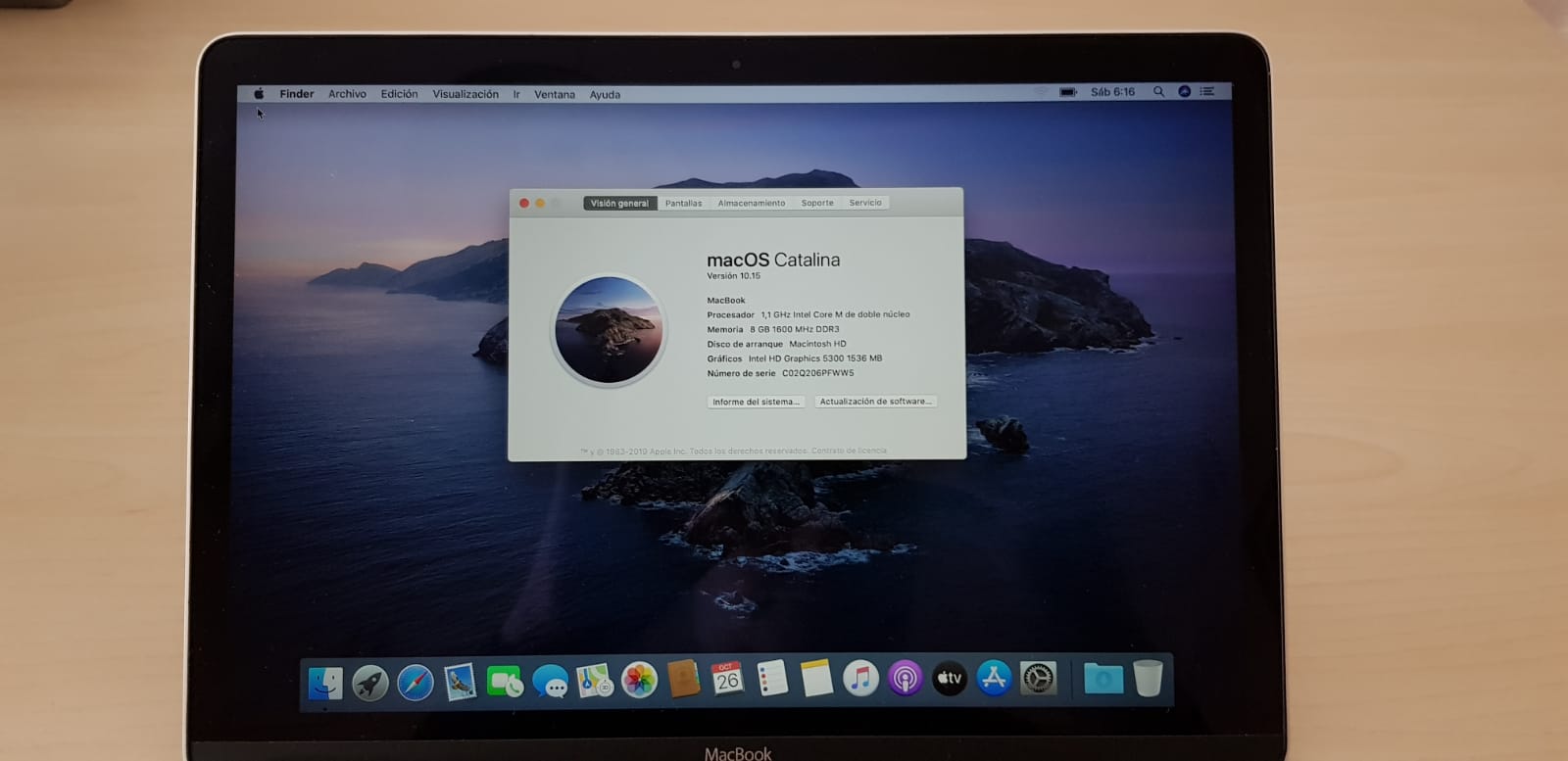Open Spotlight search magnifier
Image resolution: width=1568 pixels, height=761 pixels.
pyautogui.click(x=1158, y=91)
